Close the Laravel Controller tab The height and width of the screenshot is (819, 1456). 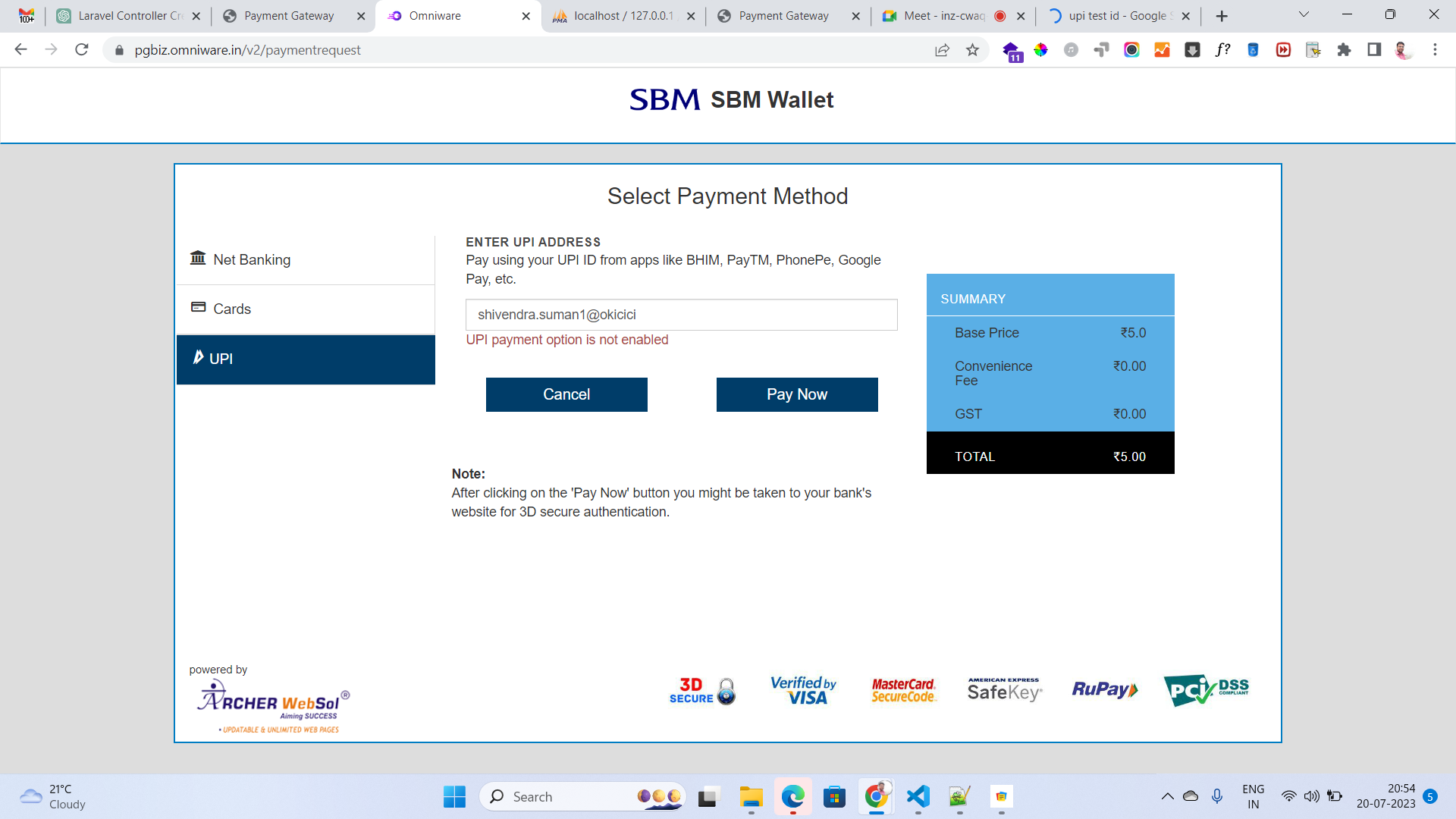(196, 16)
